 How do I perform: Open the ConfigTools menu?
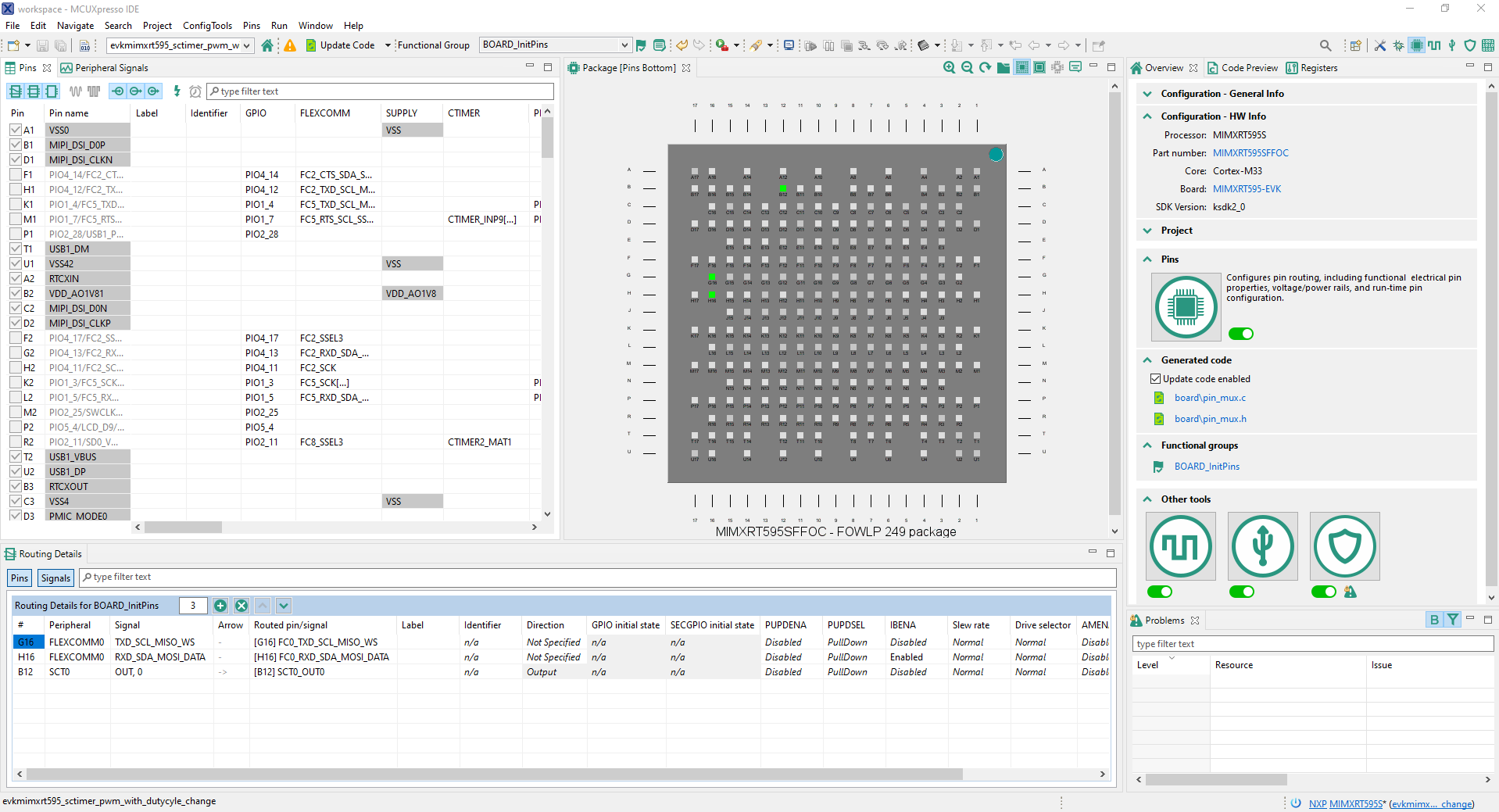pyautogui.click(x=207, y=26)
